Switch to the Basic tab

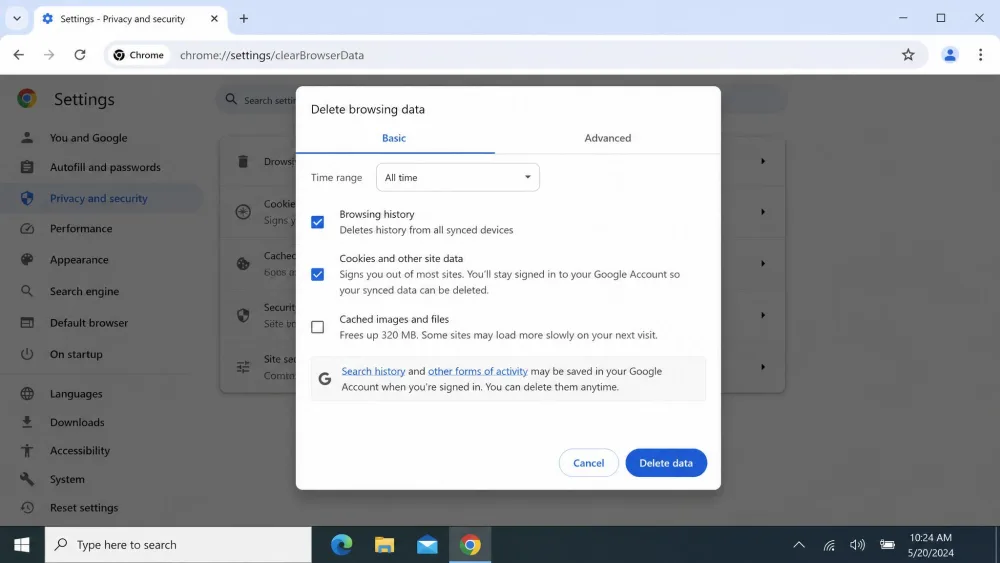tap(394, 138)
